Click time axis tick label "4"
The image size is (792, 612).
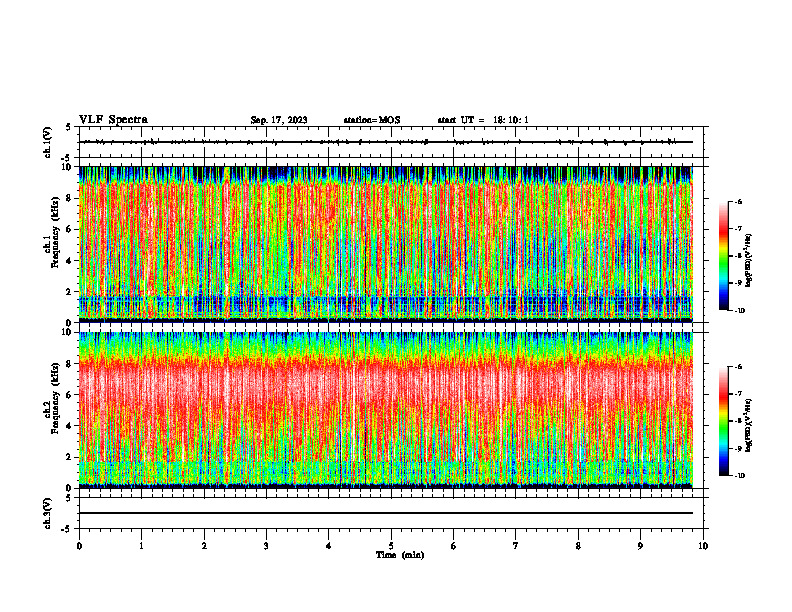pyautogui.click(x=329, y=546)
